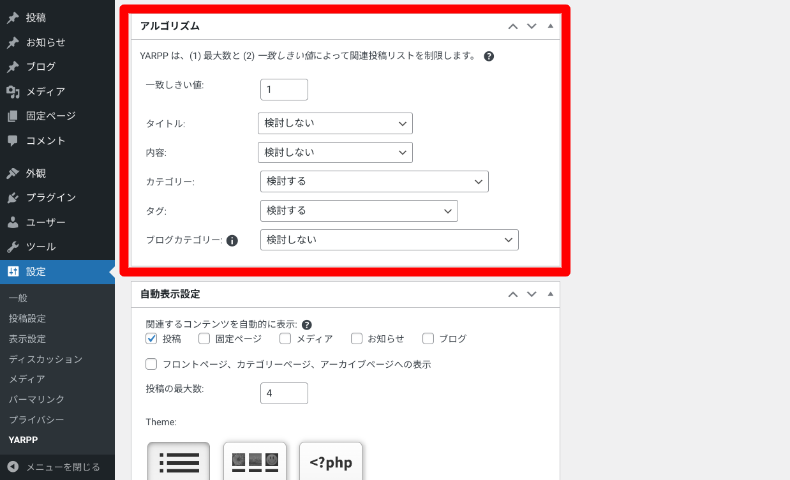
Task: Open the タイトル dropdown
Action: (x=335, y=123)
